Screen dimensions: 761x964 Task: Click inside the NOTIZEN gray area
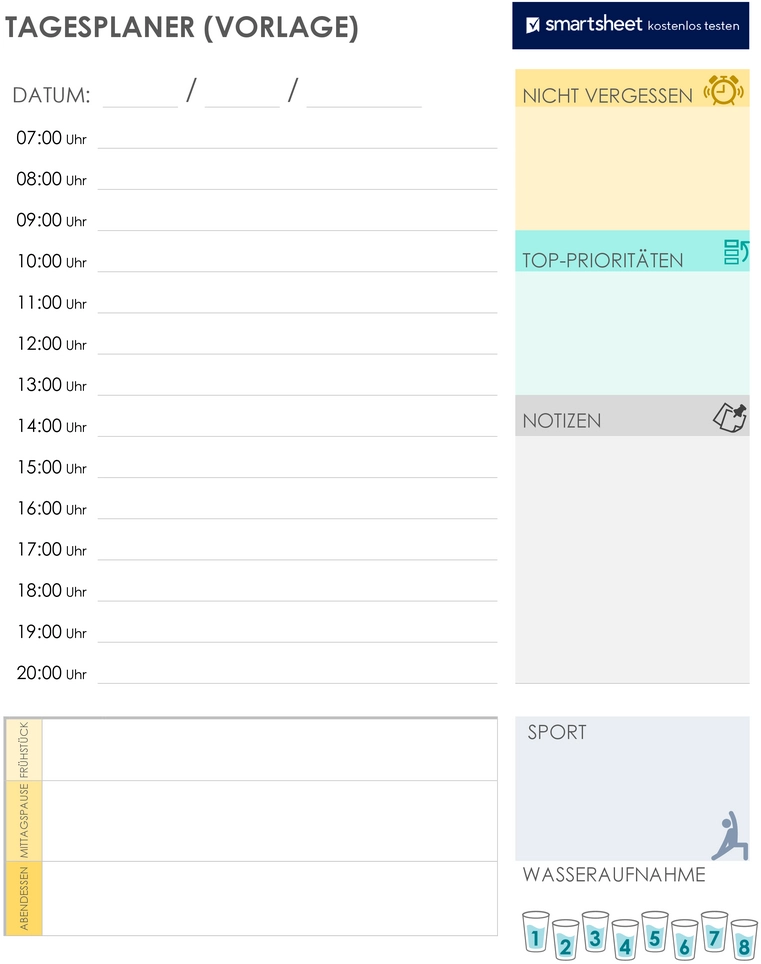click(x=633, y=559)
